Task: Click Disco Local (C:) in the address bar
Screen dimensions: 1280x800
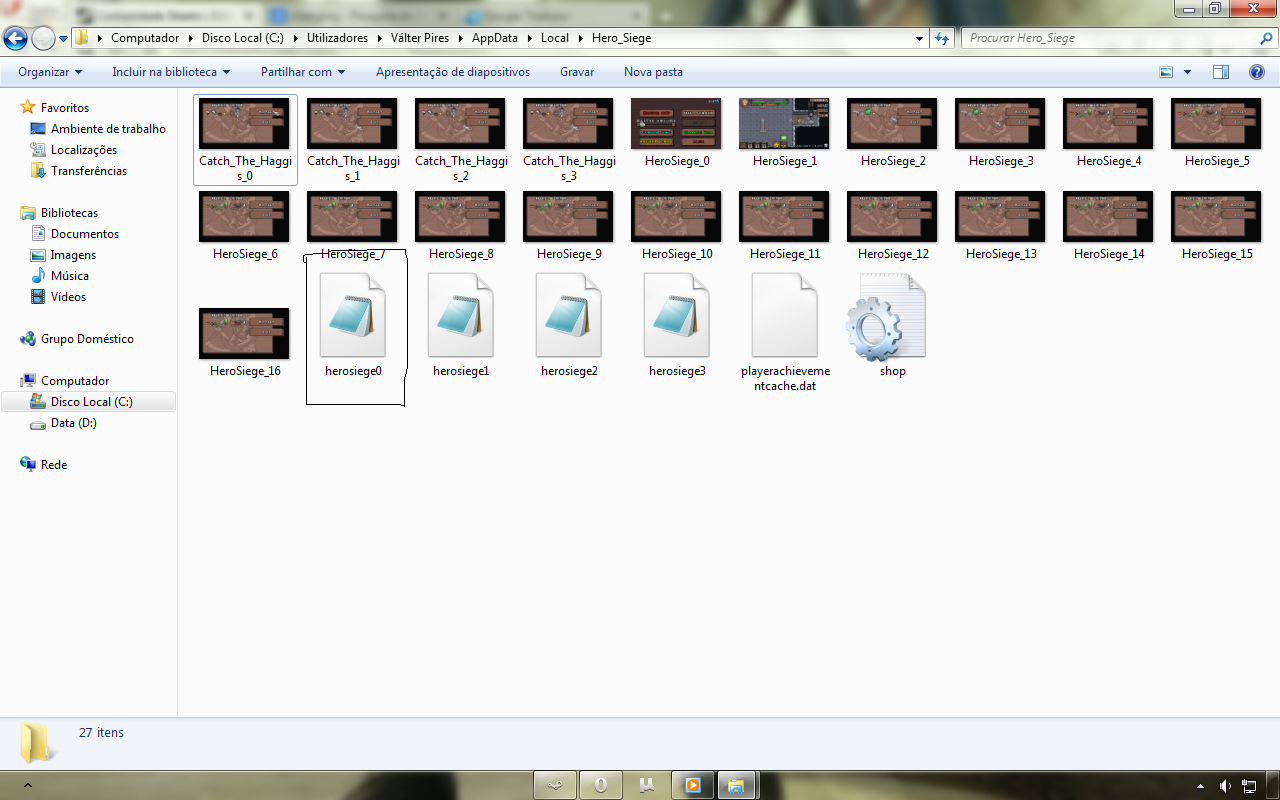Action: pos(244,38)
